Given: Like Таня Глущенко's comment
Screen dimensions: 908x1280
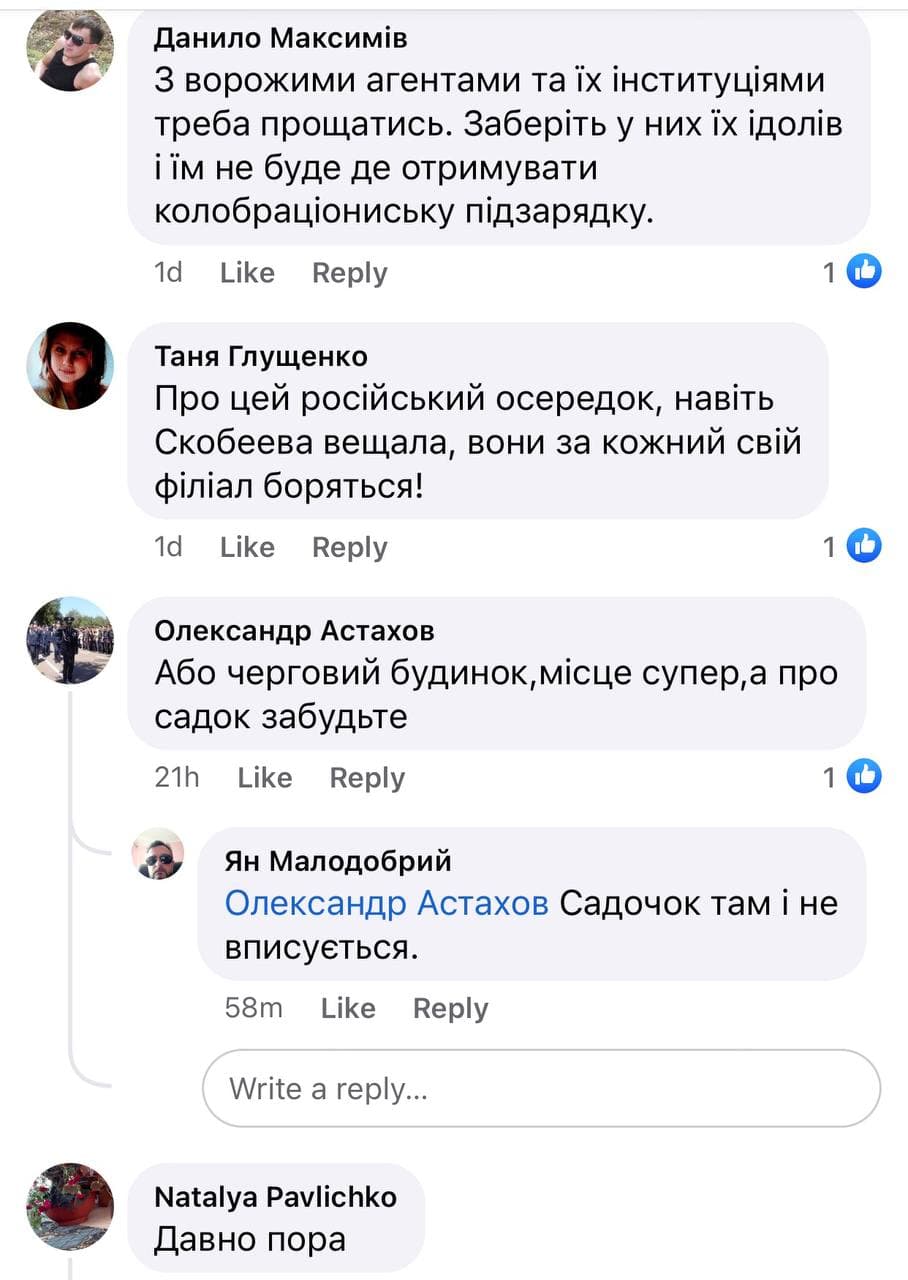Looking at the screenshot, I should (247, 547).
